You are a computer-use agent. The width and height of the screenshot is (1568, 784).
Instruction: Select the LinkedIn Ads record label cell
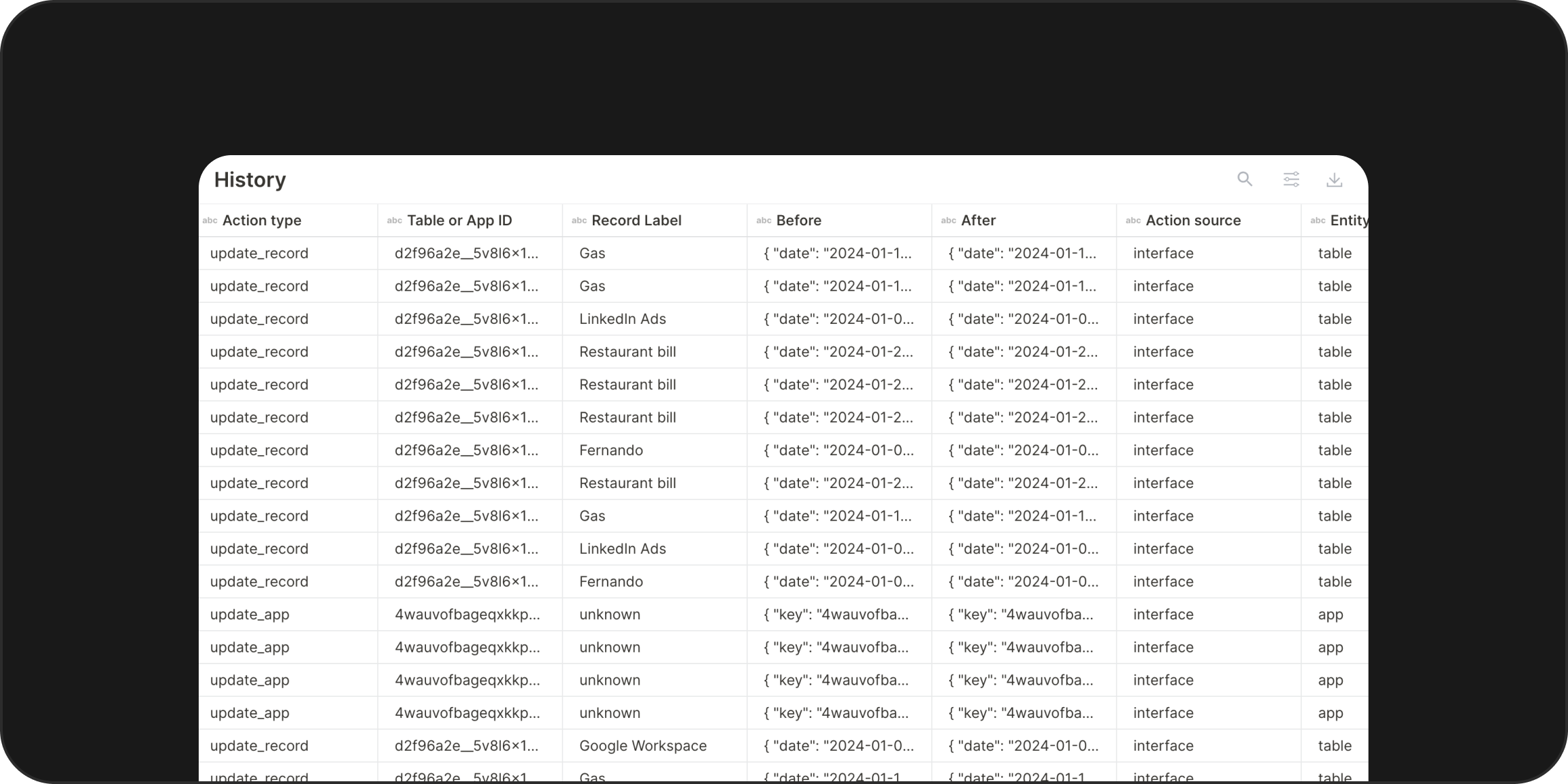623,318
